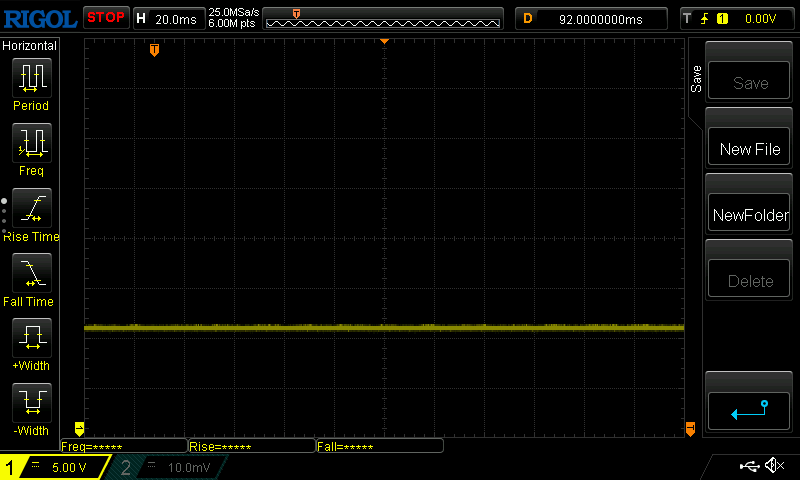Click the USB connection status icon
Screen dimensions: 800x480
pos(749,466)
